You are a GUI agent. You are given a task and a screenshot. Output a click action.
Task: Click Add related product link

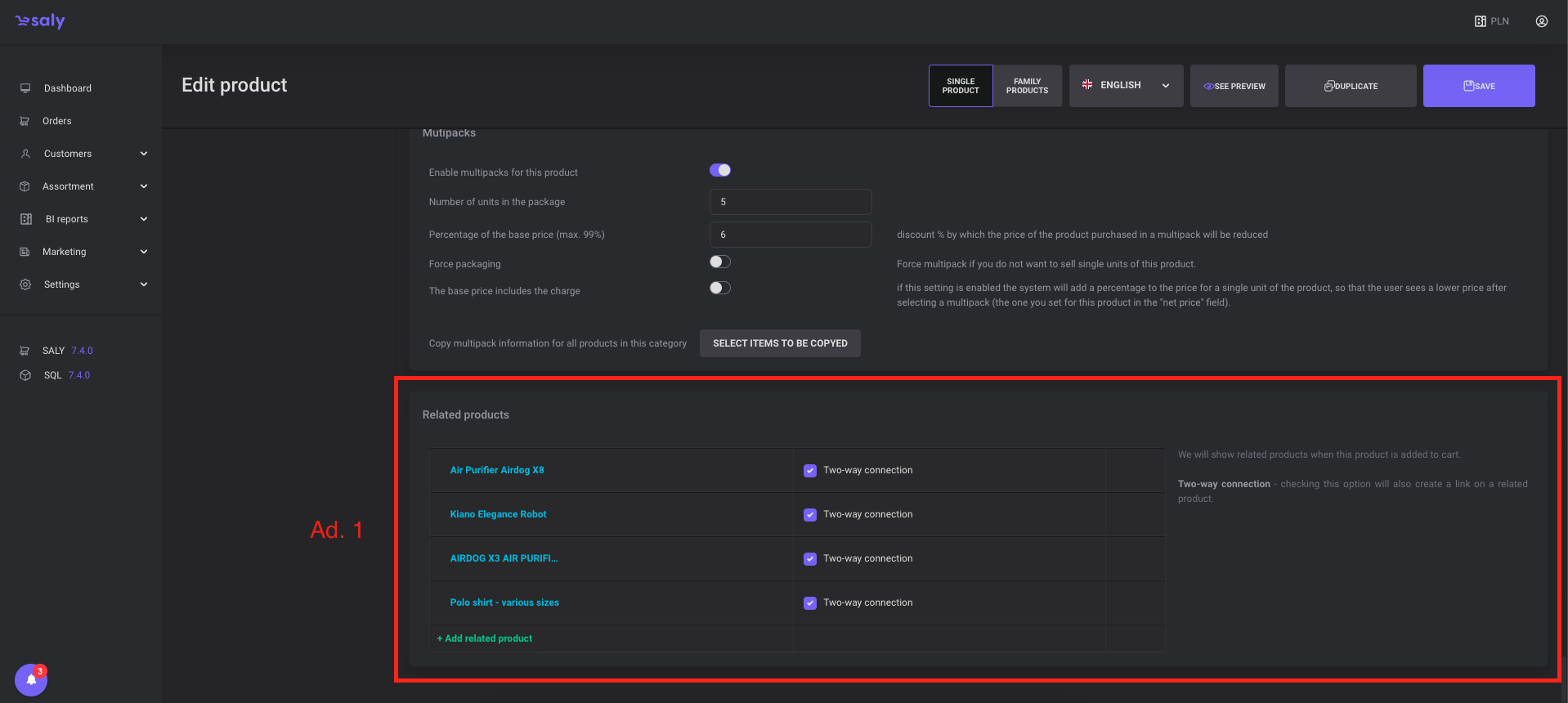(485, 638)
